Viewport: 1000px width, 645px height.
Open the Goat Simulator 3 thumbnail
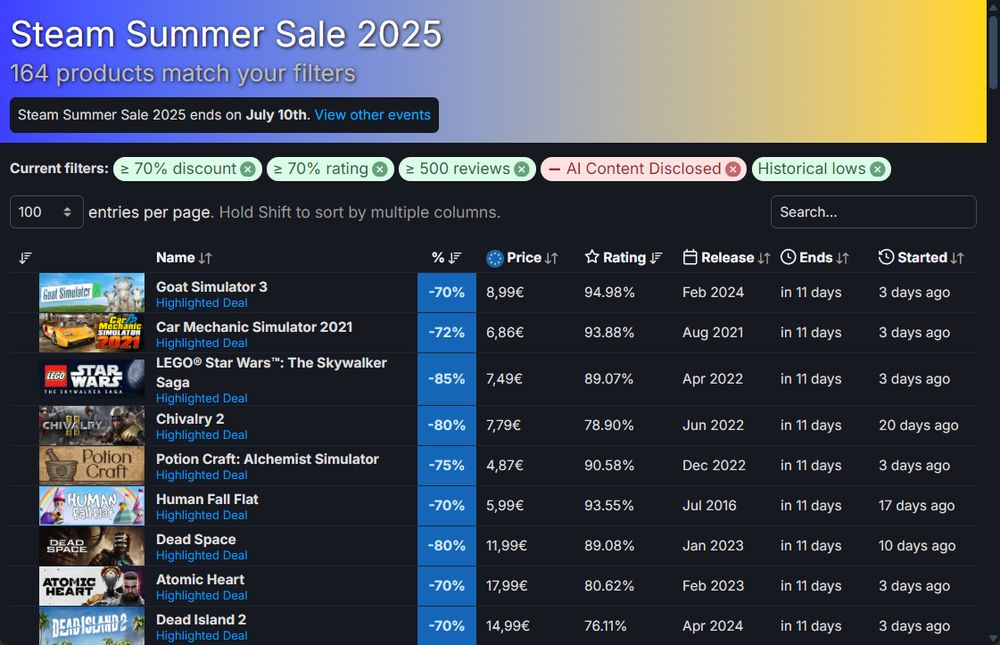(x=92, y=293)
